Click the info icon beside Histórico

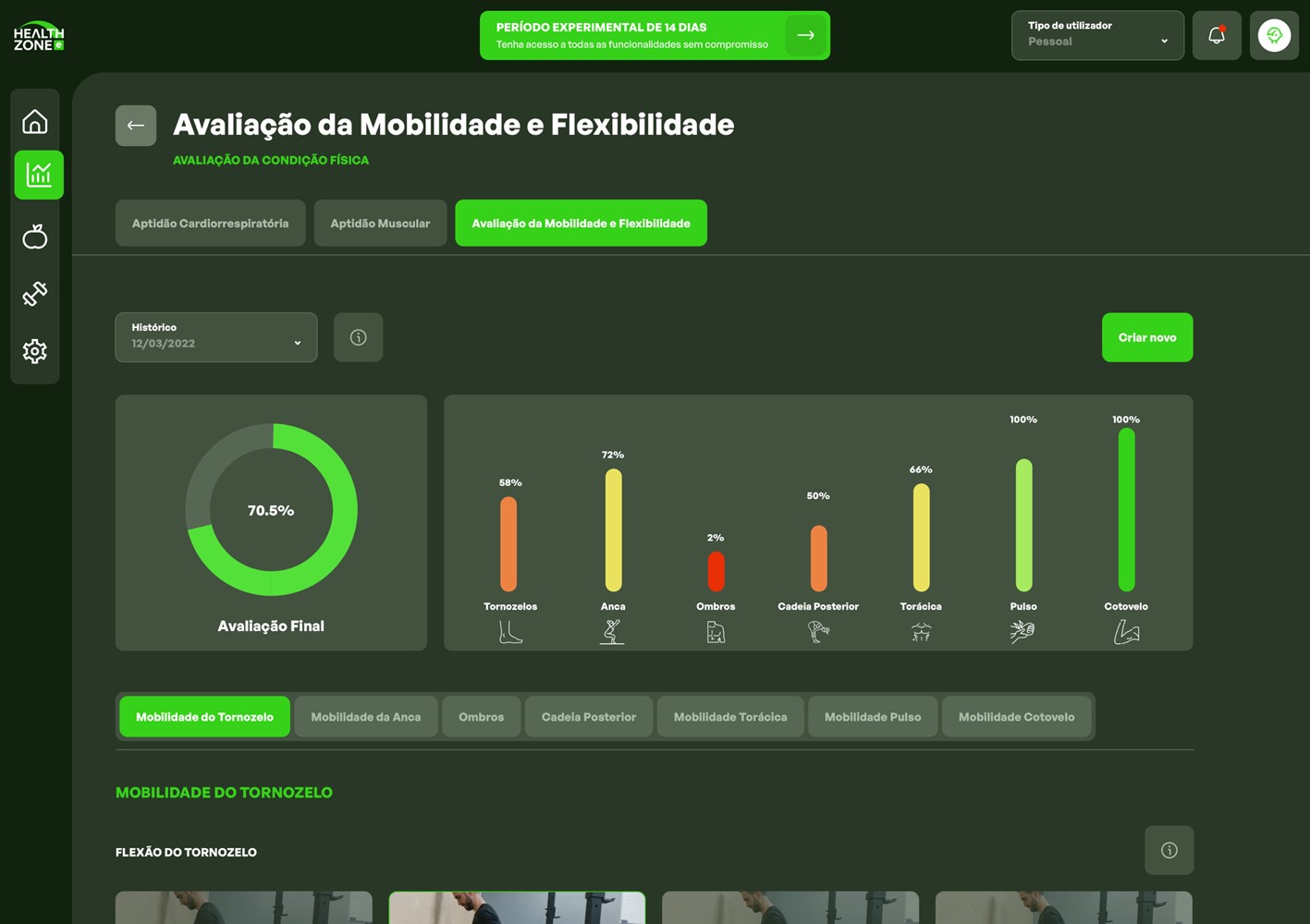(359, 337)
